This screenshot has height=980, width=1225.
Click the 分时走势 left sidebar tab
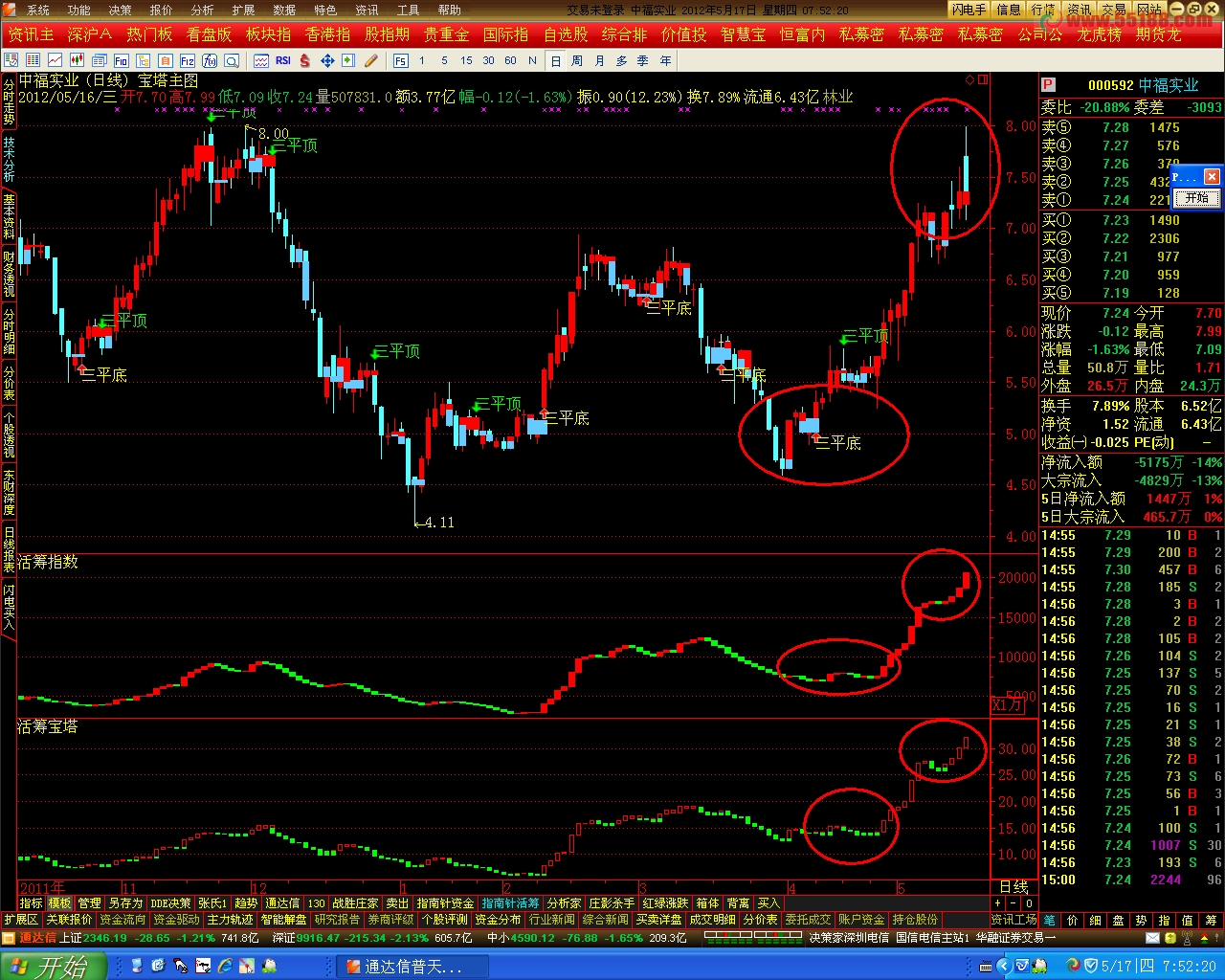[x=9, y=103]
